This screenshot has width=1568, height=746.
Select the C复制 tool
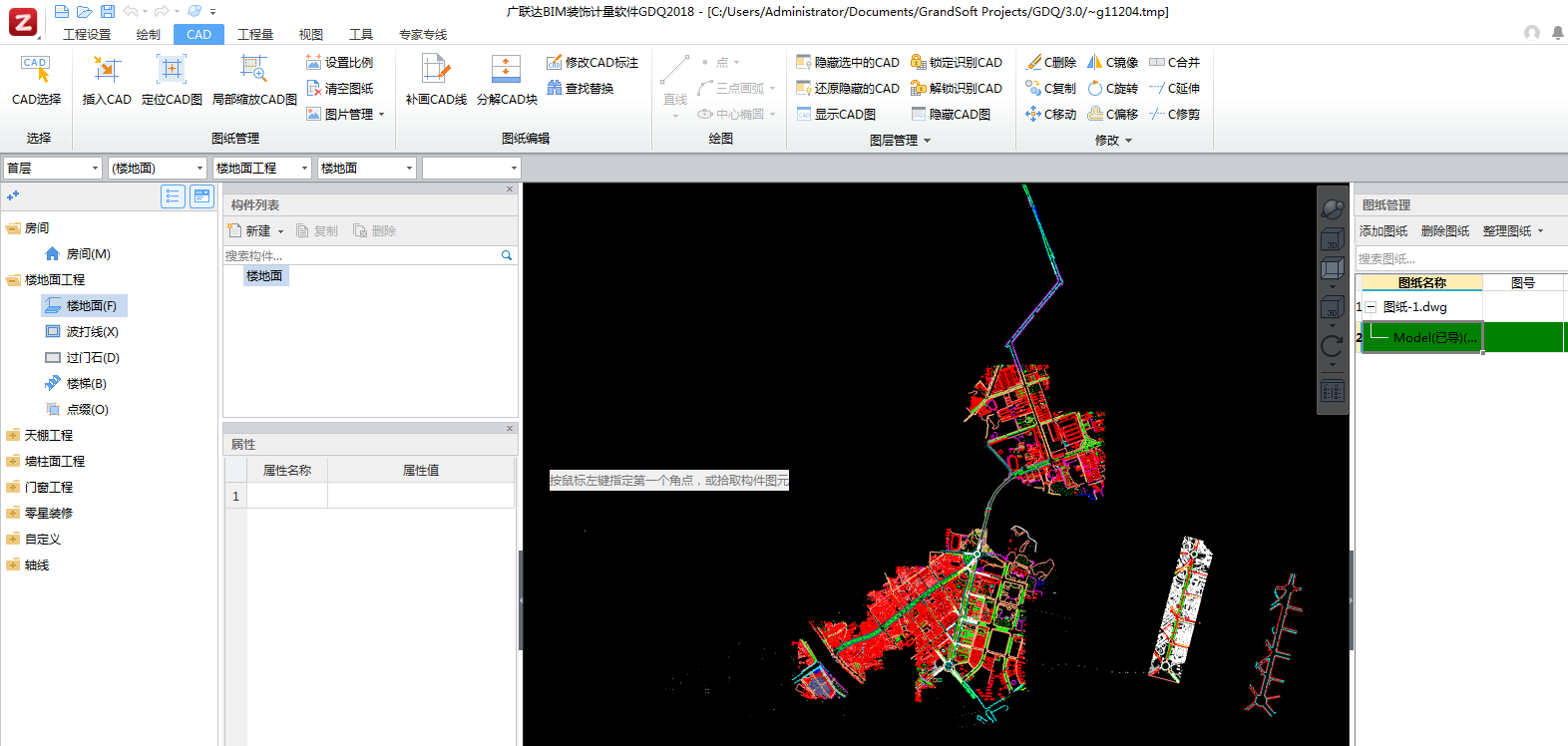tap(1051, 88)
